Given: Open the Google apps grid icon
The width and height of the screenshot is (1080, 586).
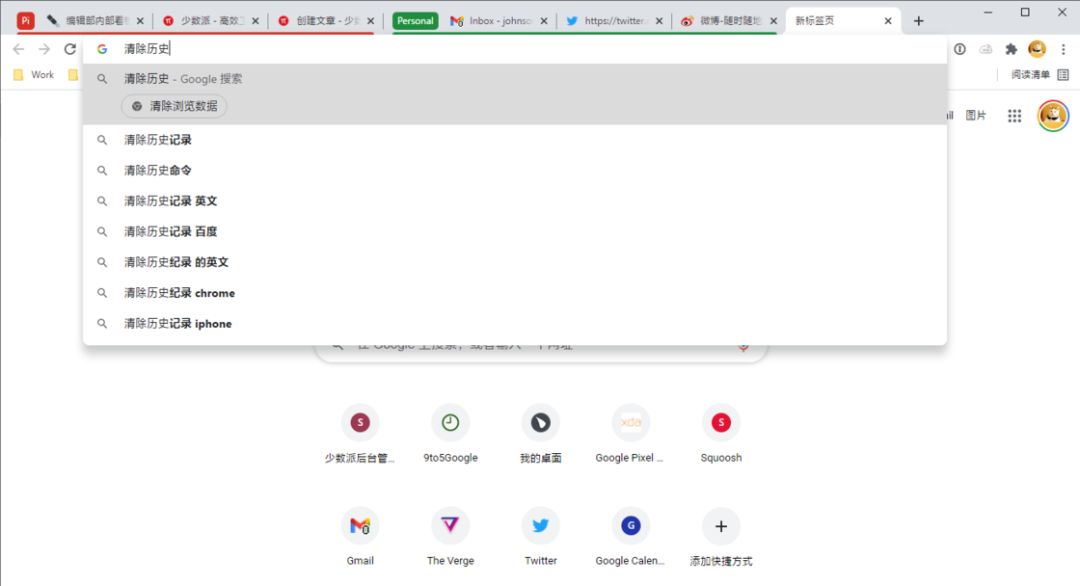Looking at the screenshot, I should tap(1015, 116).
